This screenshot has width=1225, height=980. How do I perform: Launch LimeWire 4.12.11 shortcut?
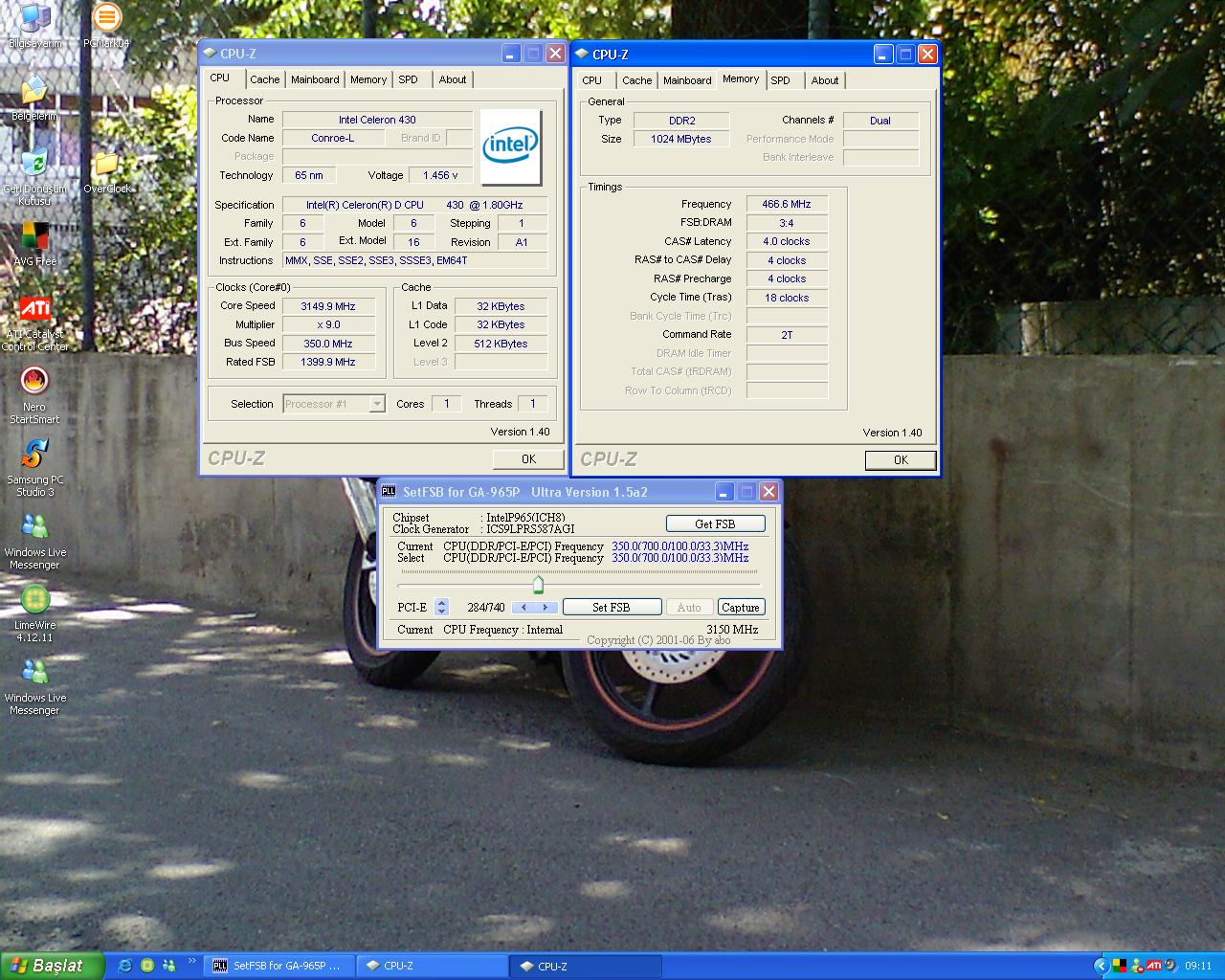(34, 613)
